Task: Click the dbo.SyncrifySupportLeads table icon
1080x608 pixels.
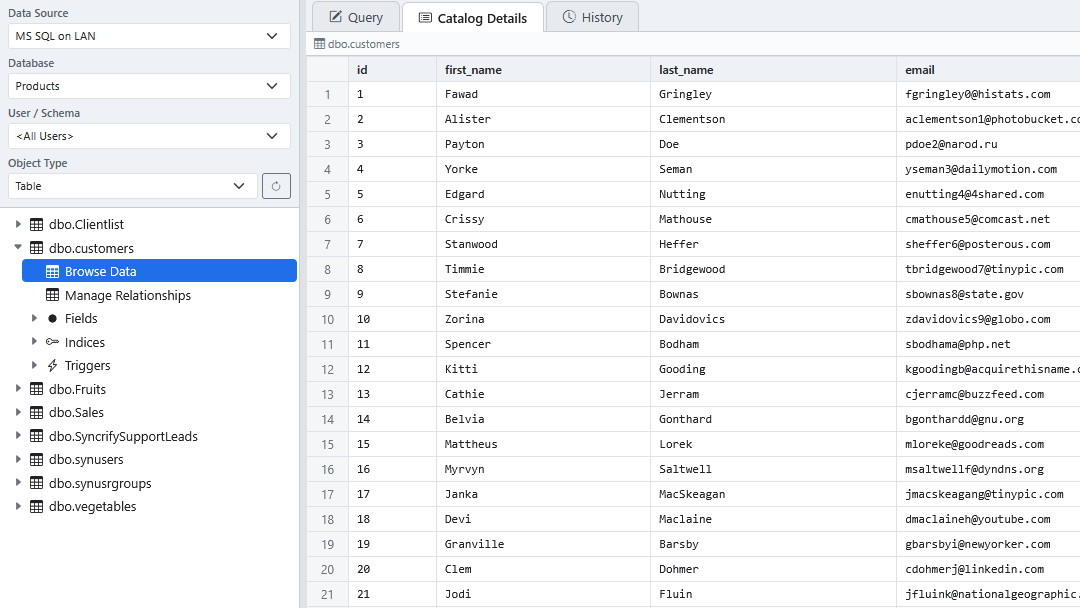Action: (x=37, y=436)
